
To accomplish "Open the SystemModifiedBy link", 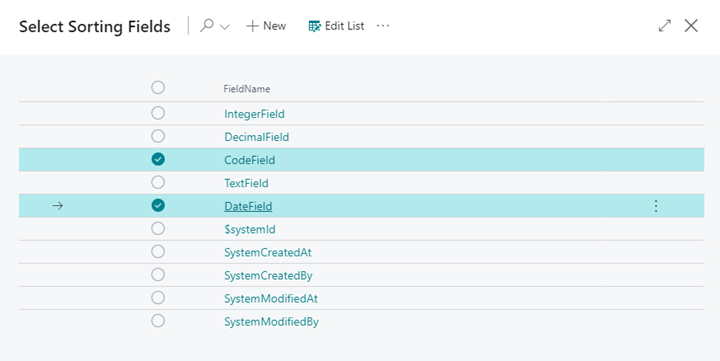I will 271,322.
